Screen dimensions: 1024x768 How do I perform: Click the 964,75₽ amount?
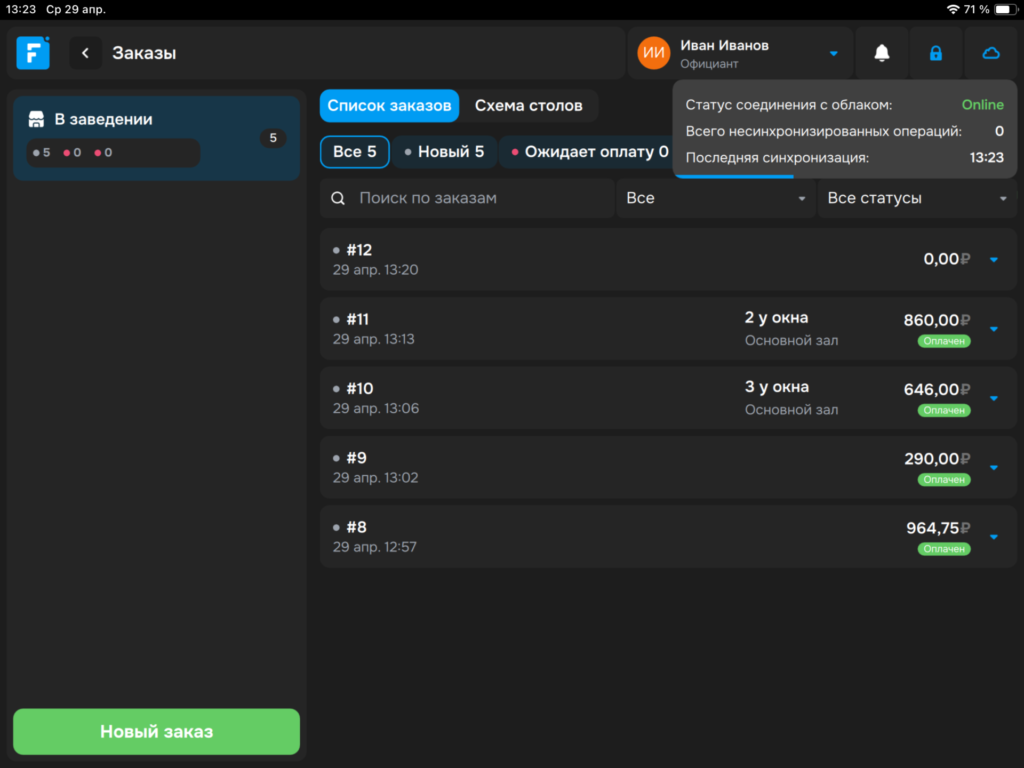938,528
